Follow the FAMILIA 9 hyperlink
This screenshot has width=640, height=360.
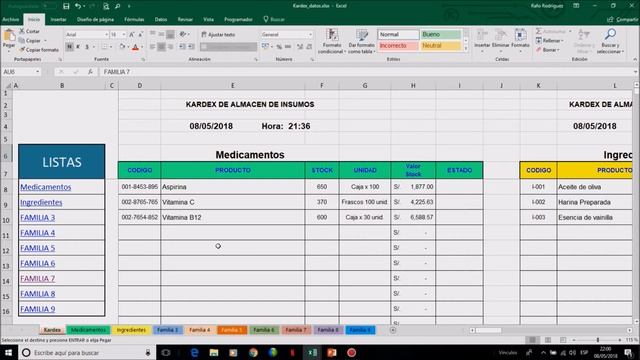pyautogui.click(x=38, y=309)
